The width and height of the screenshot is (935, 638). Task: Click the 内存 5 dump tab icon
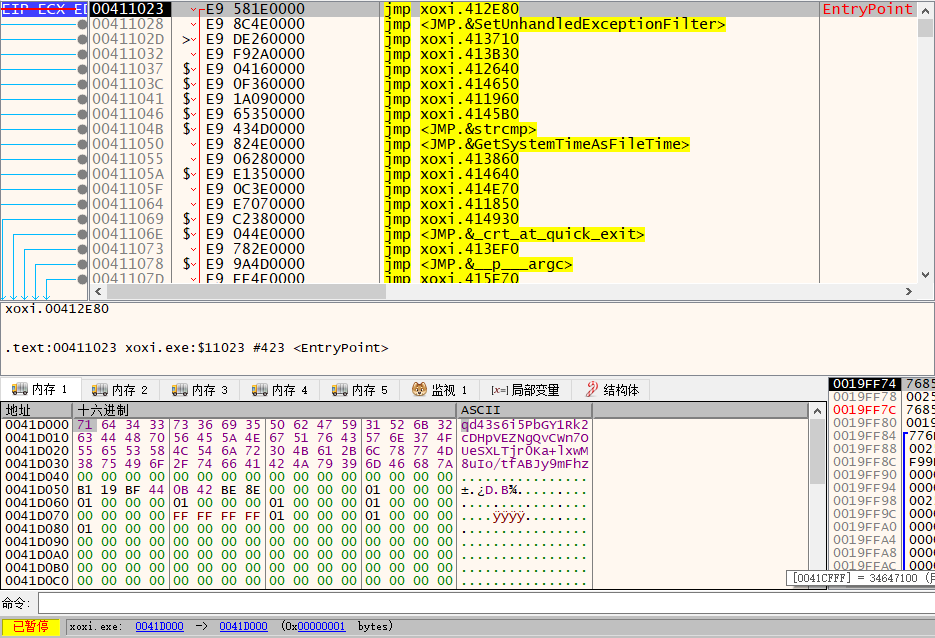(x=340, y=390)
